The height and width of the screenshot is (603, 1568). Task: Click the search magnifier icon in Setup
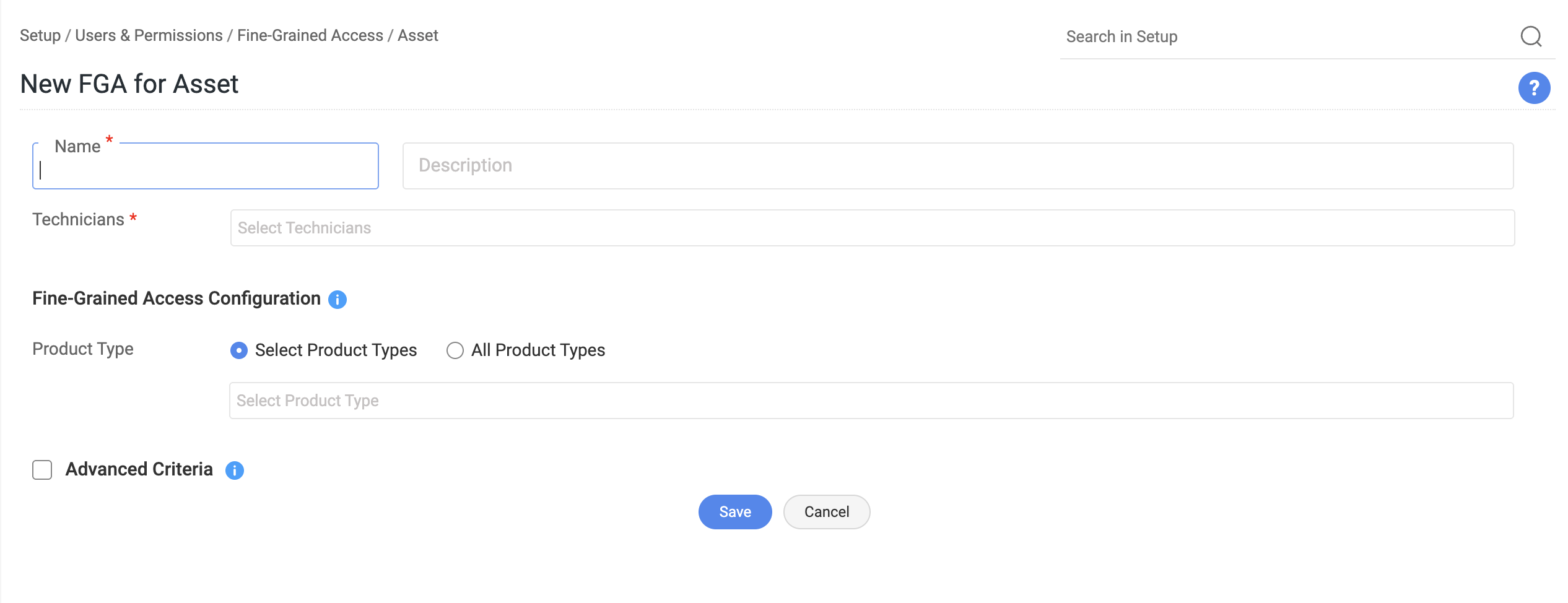coord(1531,37)
